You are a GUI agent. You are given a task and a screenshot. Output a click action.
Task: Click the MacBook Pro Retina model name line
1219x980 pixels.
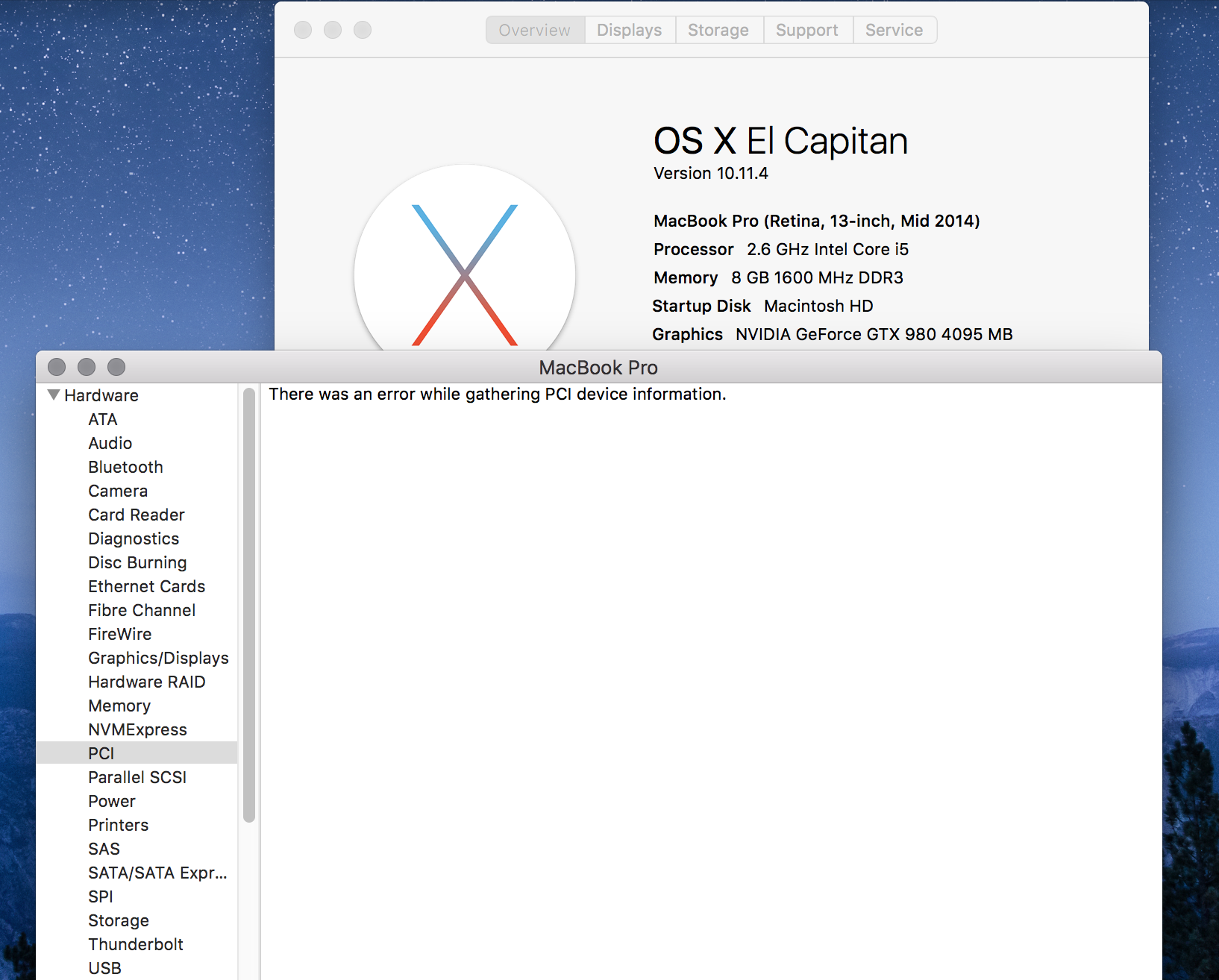point(817,221)
